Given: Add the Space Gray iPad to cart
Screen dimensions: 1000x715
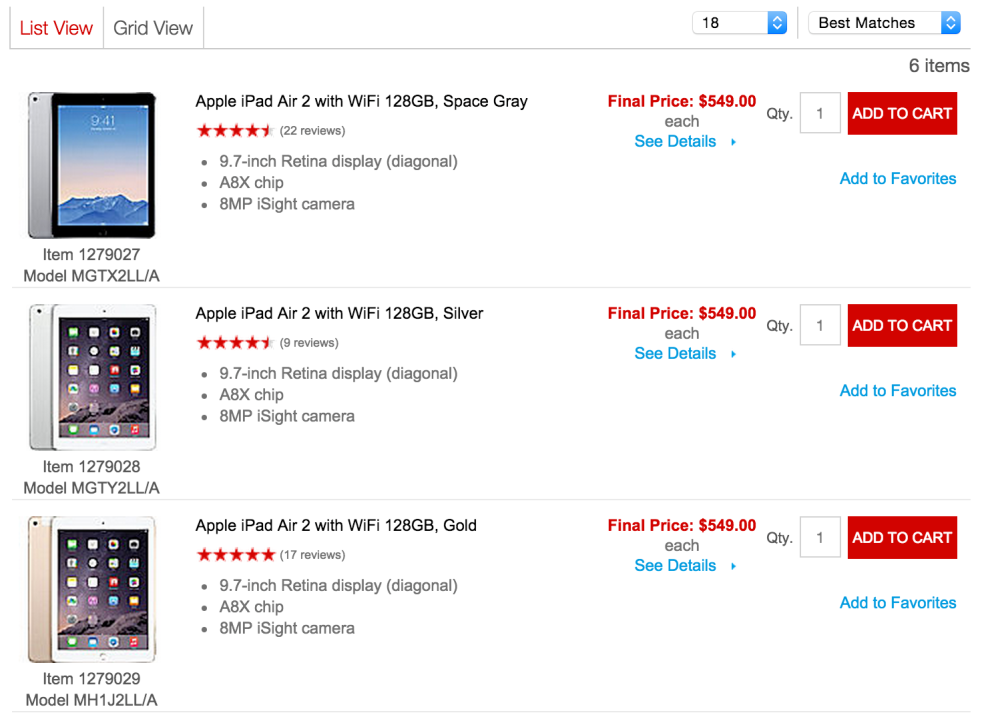Looking at the screenshot, I should point(902,114).
